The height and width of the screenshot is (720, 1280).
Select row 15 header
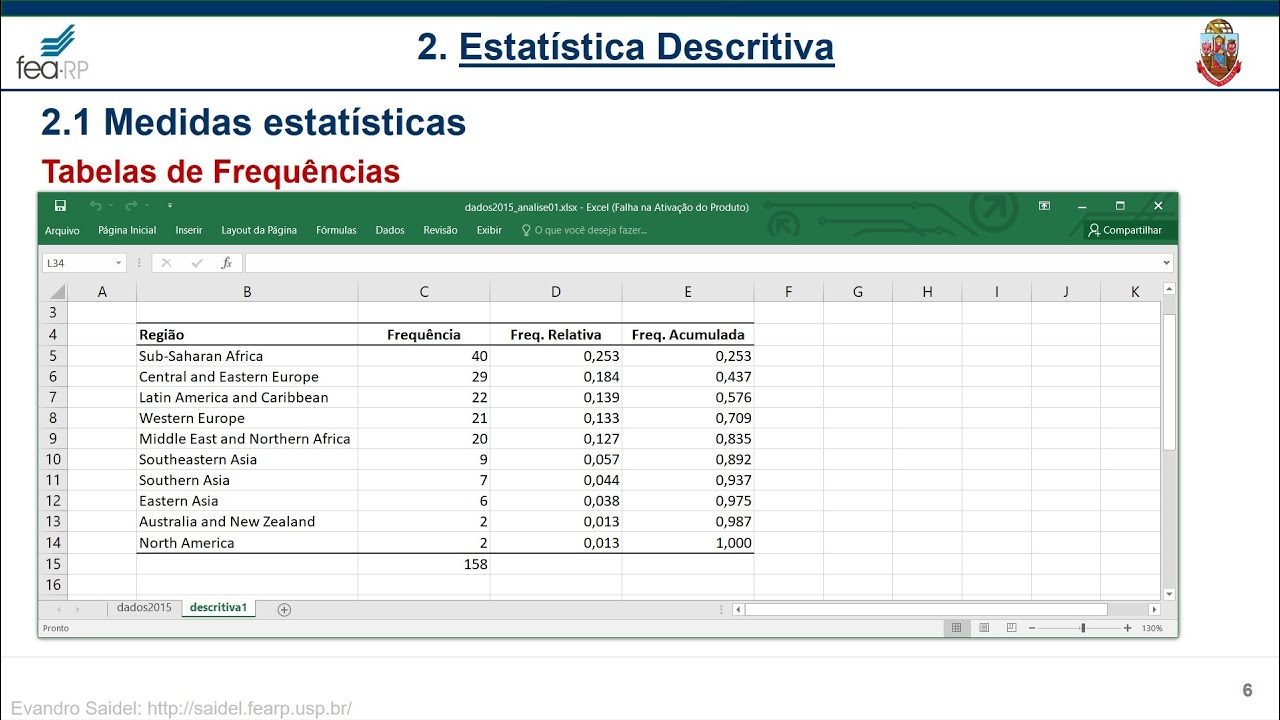(53, 564)
